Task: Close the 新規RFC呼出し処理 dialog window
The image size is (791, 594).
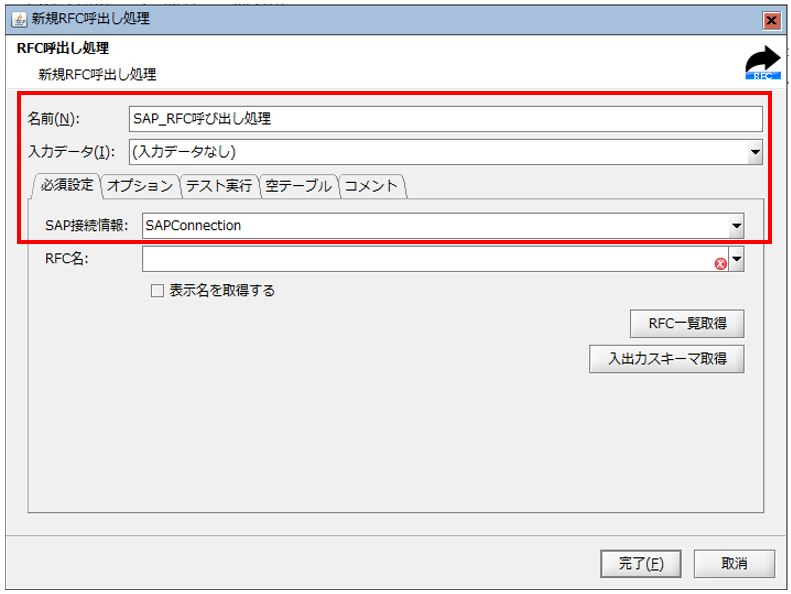Action: [x=771, y=20]
